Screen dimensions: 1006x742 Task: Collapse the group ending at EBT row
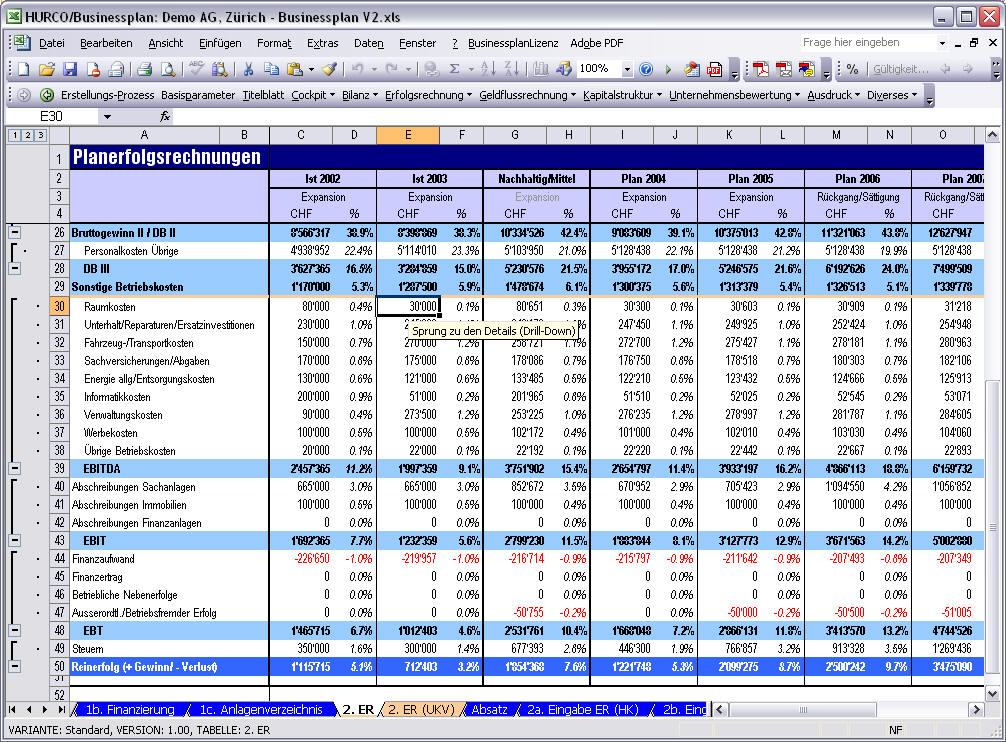click(14, 630)
